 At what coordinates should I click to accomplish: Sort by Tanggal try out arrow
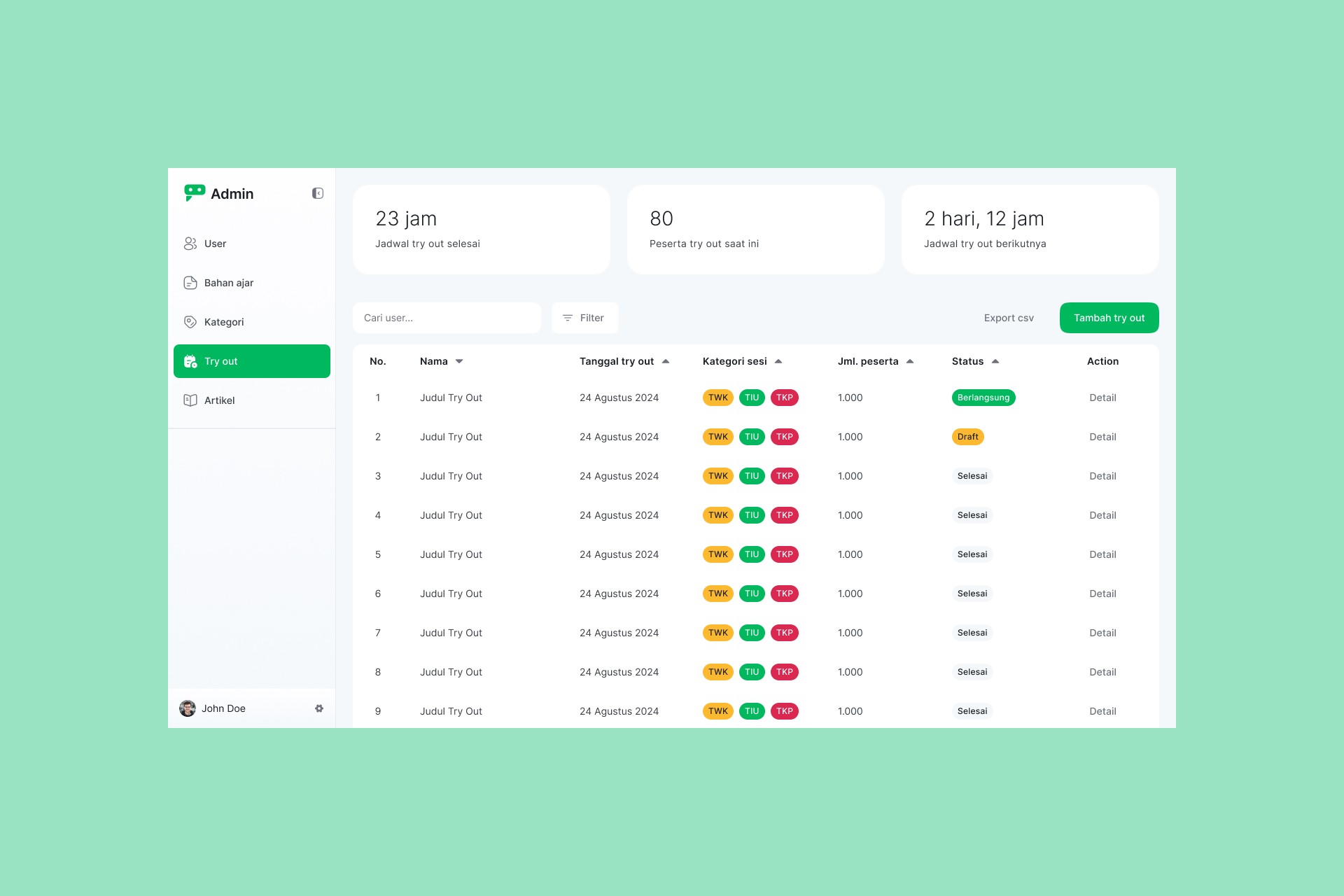point(666,361)
